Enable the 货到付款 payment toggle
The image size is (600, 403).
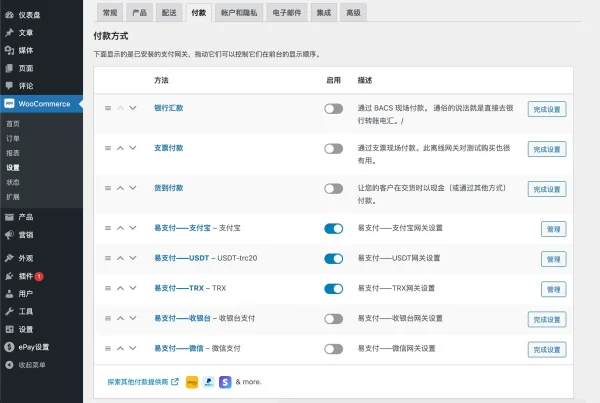point(334,189)
